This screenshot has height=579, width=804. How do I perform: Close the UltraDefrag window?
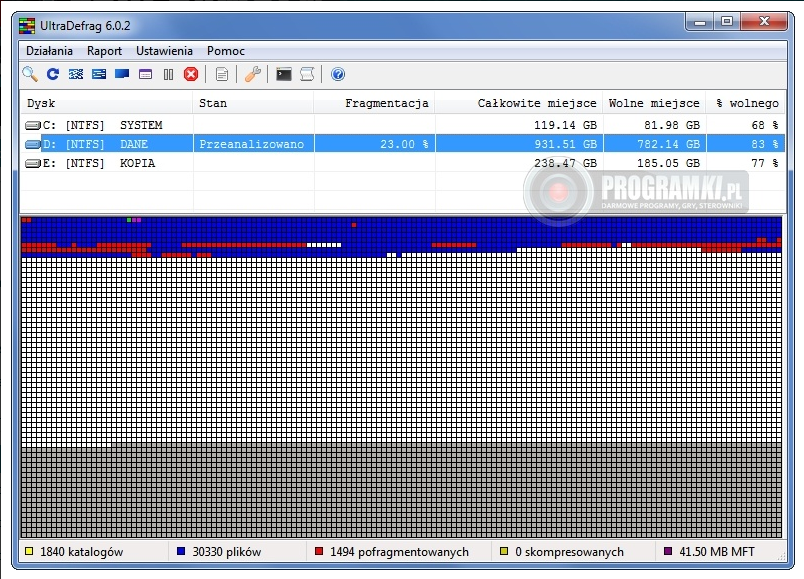pos(763,22)
